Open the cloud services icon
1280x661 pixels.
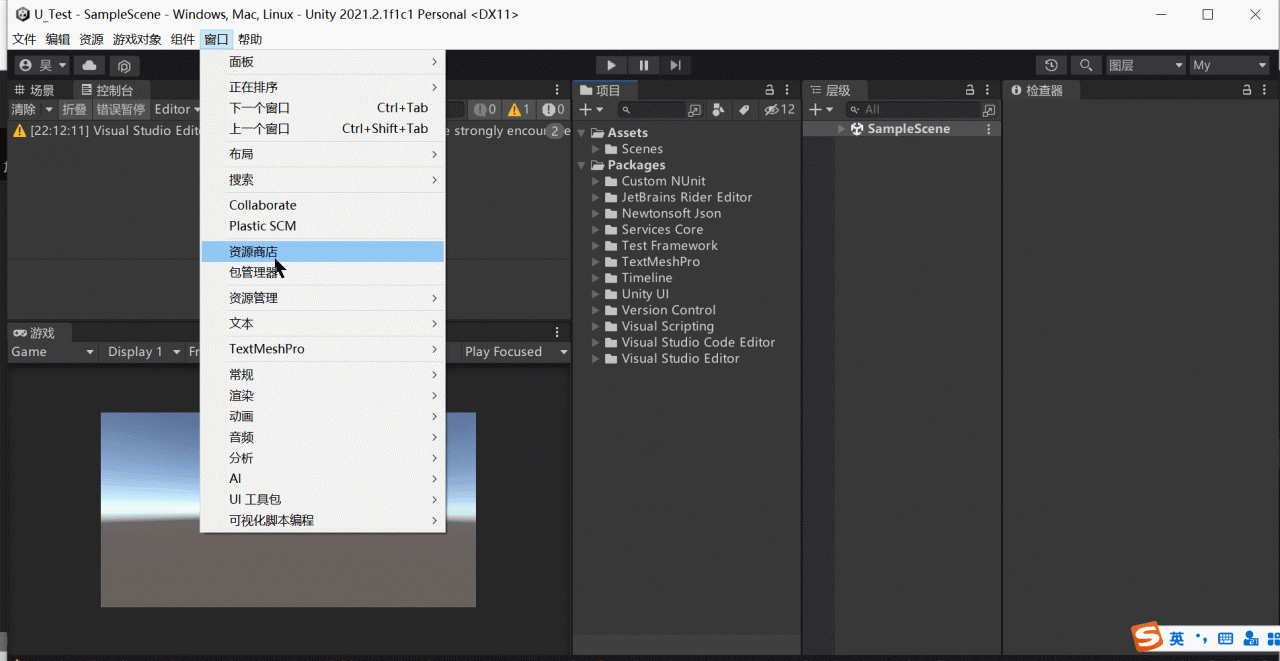tap(90, 66)
